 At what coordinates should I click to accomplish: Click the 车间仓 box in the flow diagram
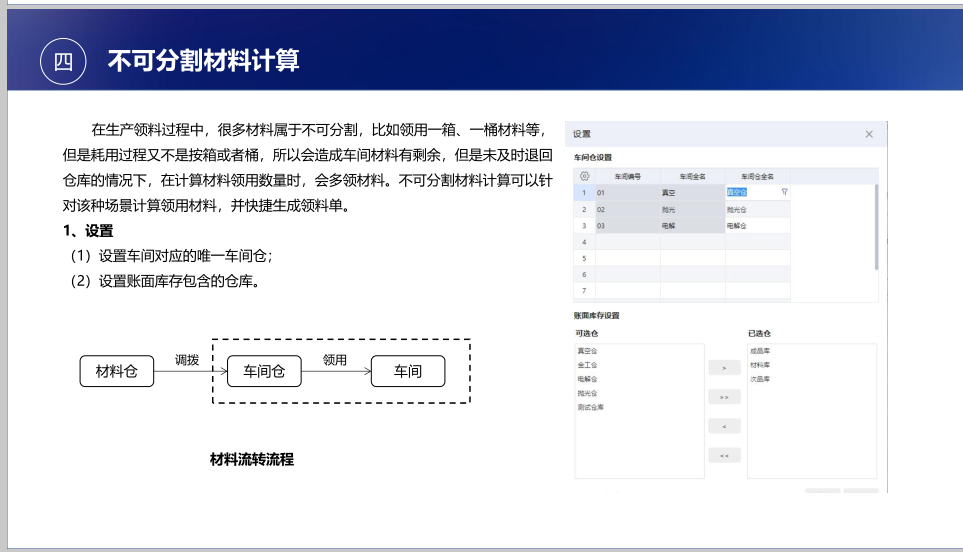tap(264, 372)
